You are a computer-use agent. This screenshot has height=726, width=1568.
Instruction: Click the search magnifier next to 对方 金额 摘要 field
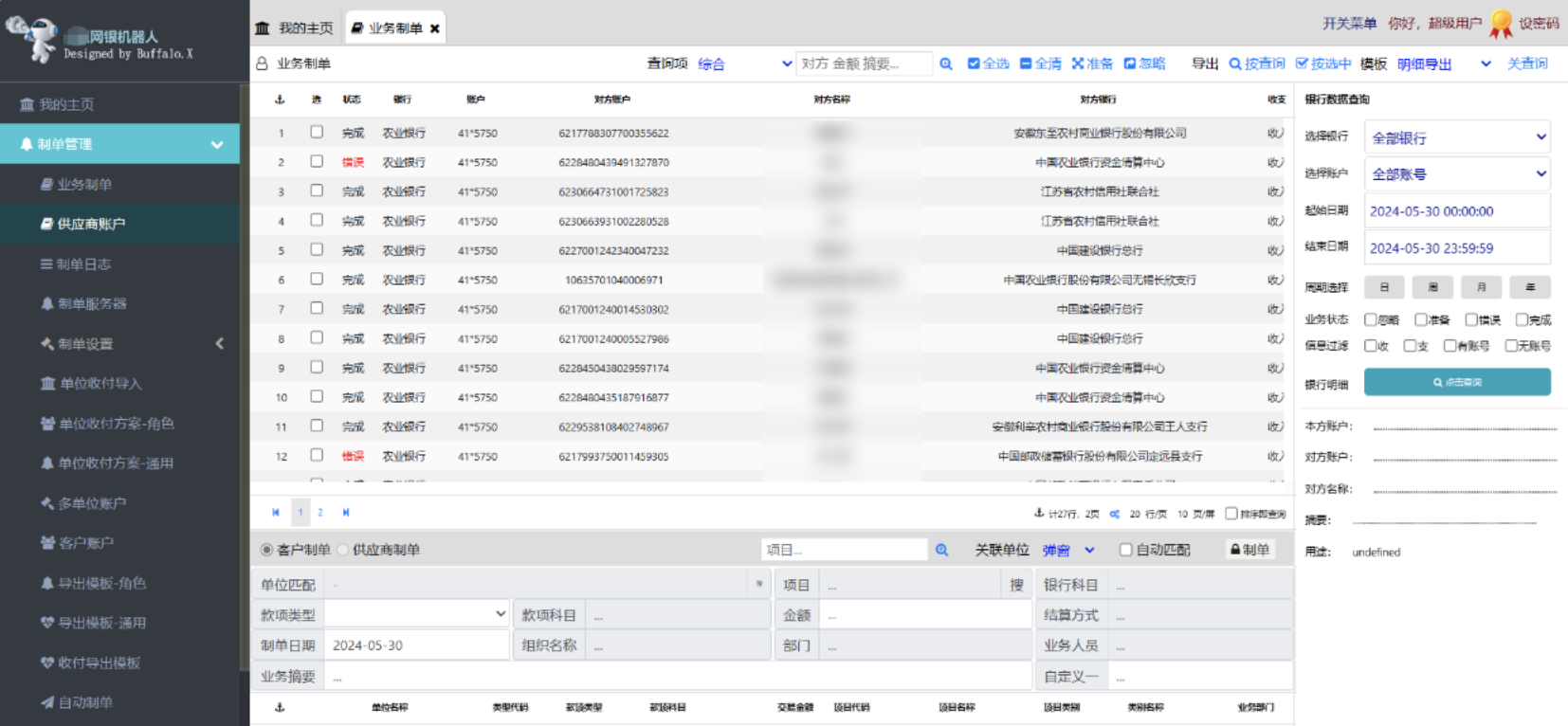coord(946,64)
